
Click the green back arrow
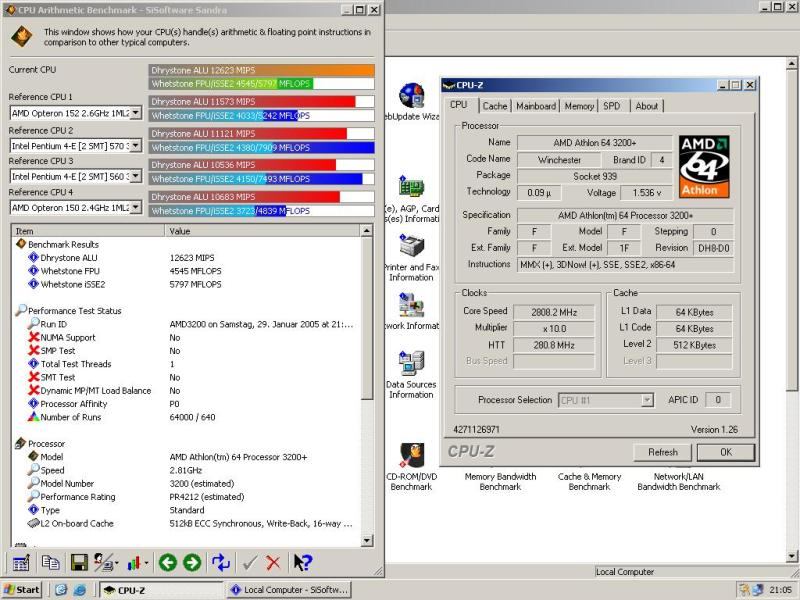pos(167,563)
